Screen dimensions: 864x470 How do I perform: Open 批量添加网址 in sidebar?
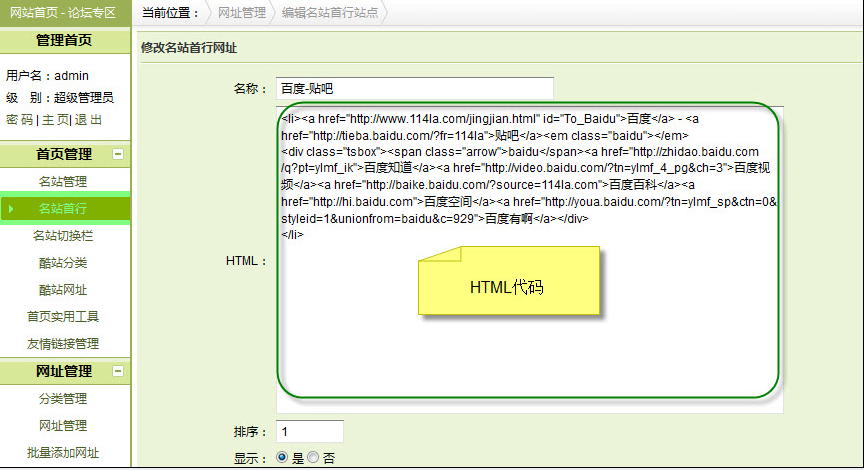pos(63,453)
